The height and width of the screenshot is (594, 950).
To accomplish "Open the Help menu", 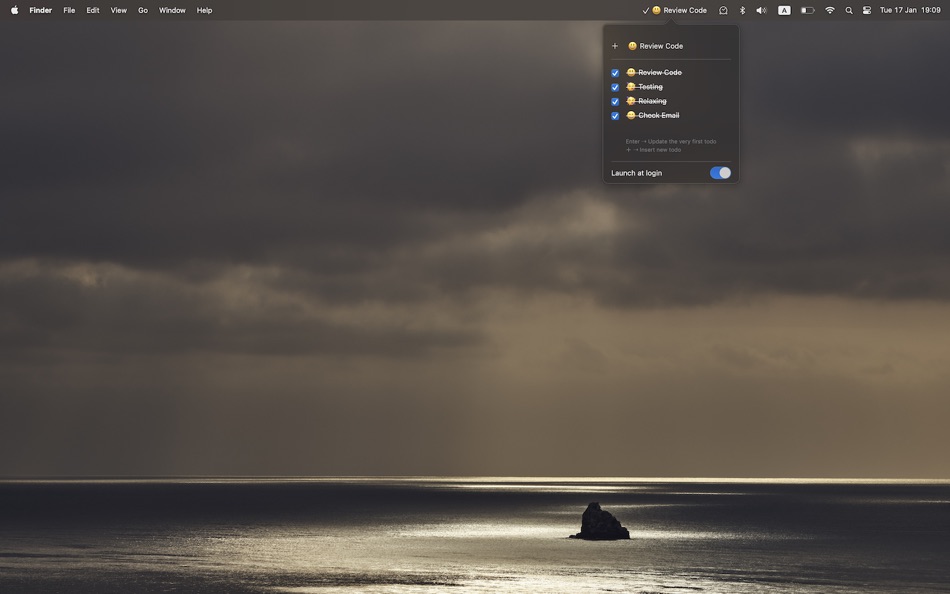I will pos(204,10).
